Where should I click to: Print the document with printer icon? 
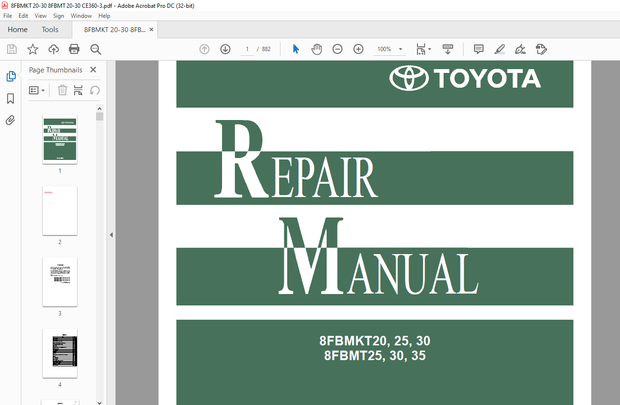click(74, 49)
